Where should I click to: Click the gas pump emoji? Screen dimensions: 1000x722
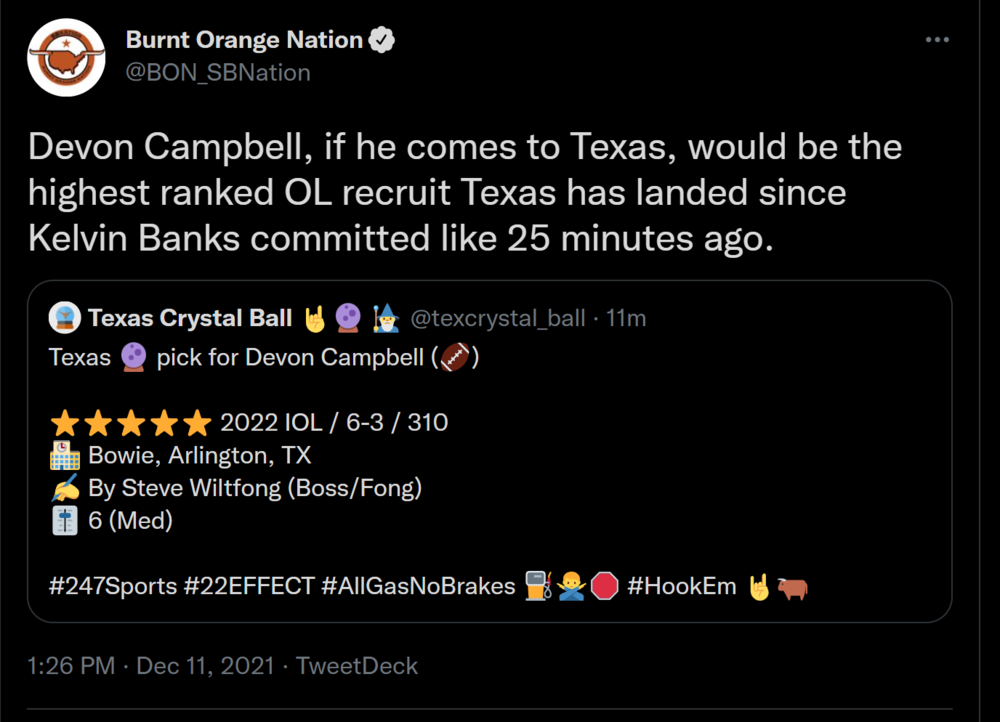538,586
